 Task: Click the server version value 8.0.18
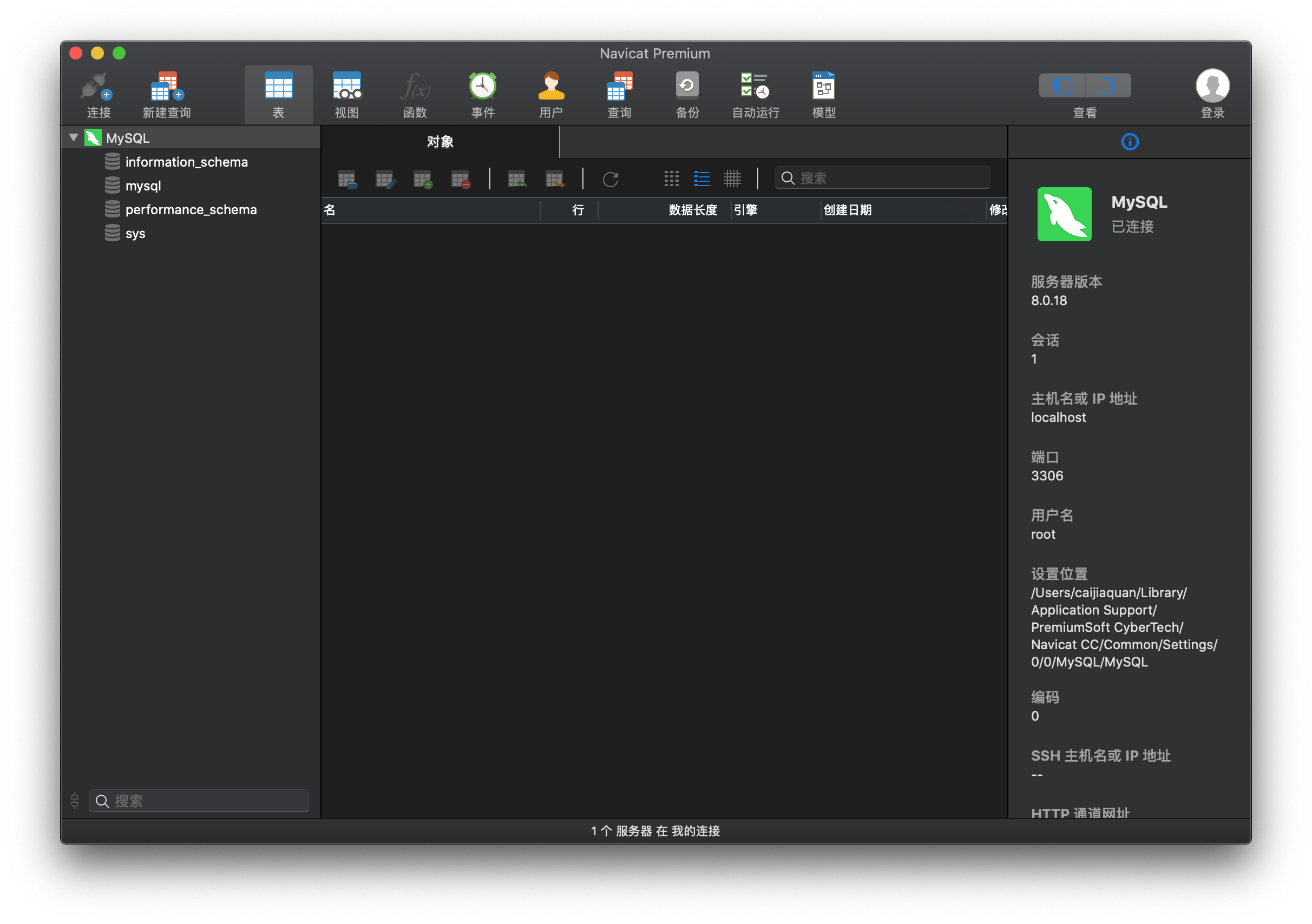(x=1048, y=301)
